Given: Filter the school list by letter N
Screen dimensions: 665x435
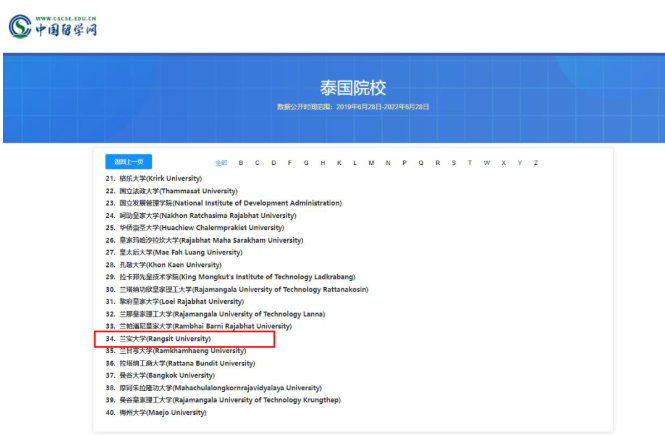Looking at the screenshot, I should [388, 163].
